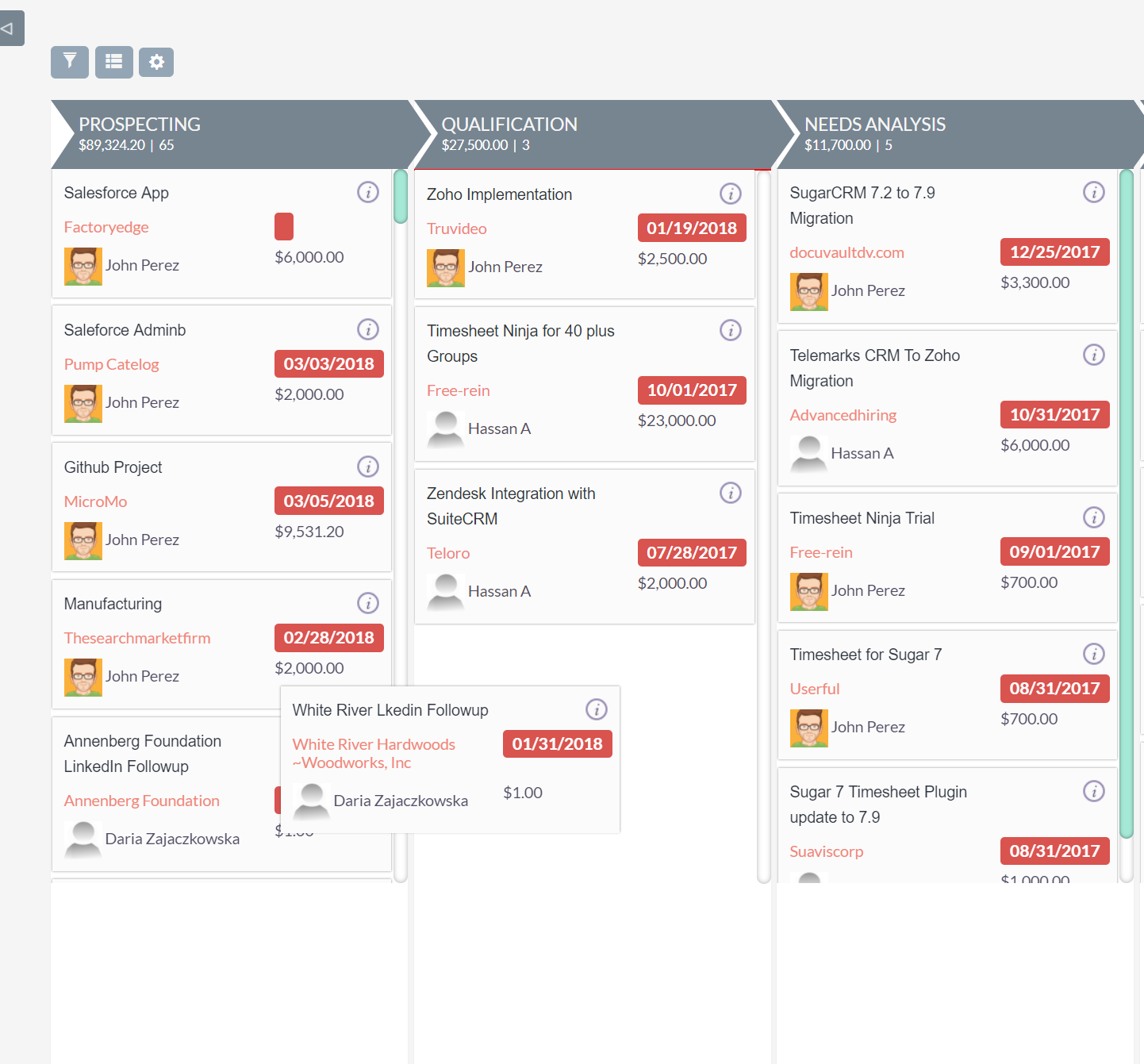
Task: Click the Github Project opportunity title
Action: [113, 467]
